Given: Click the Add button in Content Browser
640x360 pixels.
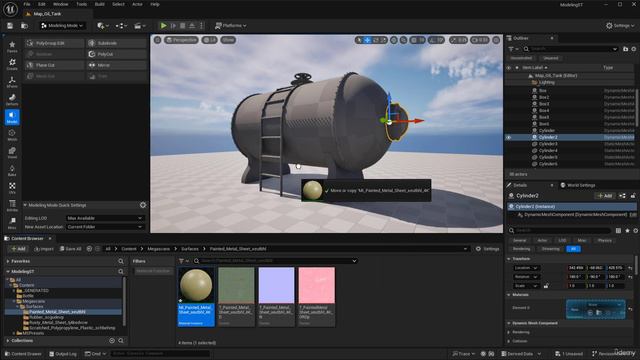Looking at the screenshot, I should click(18, 249).
